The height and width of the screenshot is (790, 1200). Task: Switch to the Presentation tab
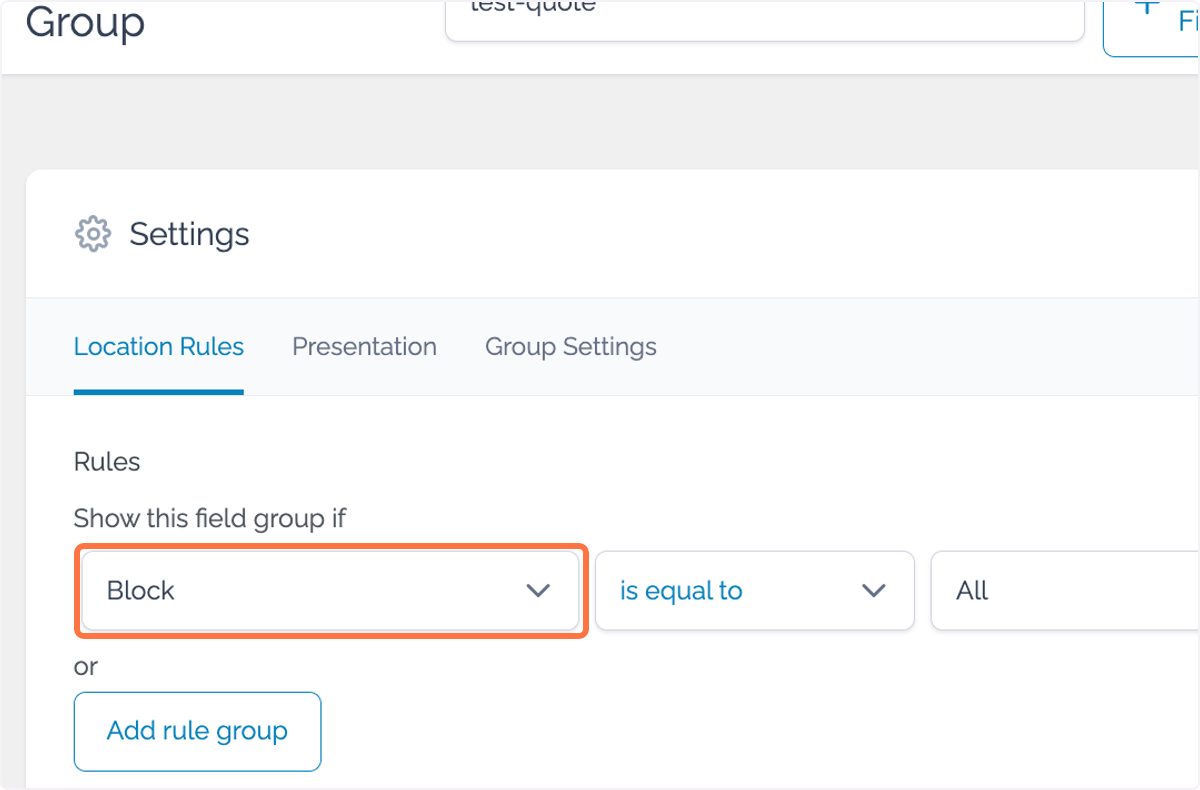tap(364, 347)
